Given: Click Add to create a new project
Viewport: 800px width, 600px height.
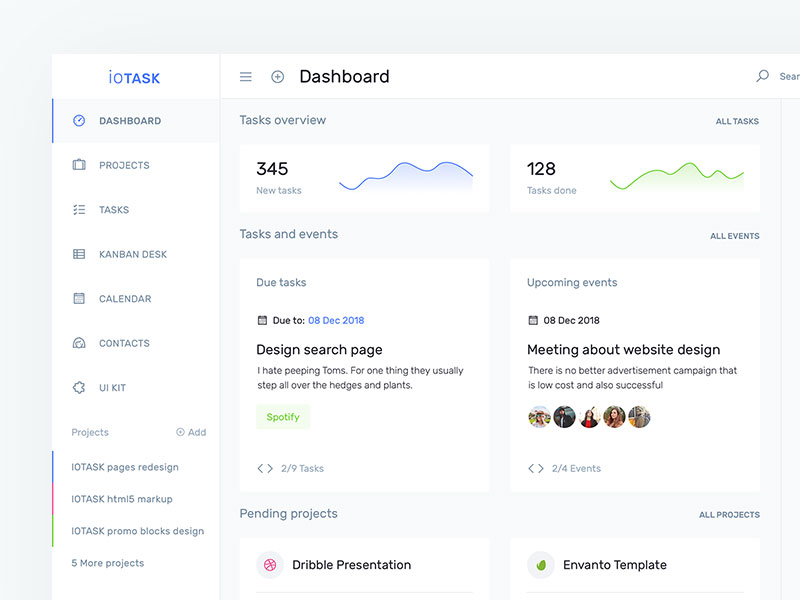Looking at the screenshot, I should tap(190, 432).
